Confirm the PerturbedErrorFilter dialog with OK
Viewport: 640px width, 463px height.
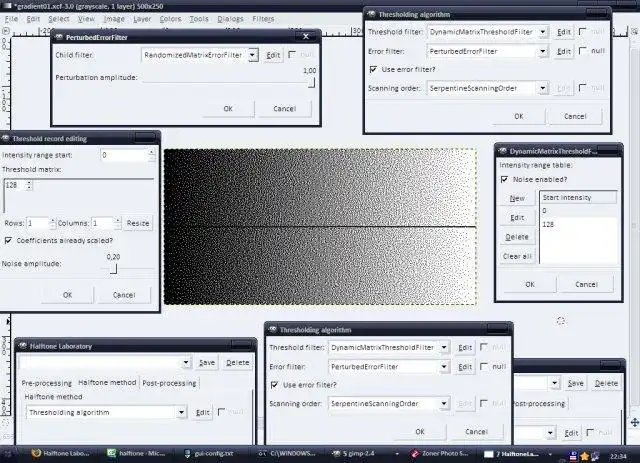[228, 109]
